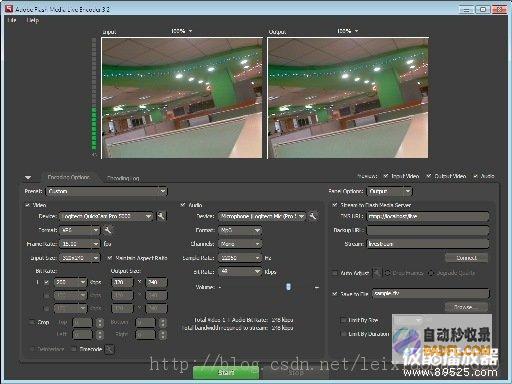The height and width of the screenshot is (384, 512).
Task: Open the video Format dropdown
Action: coord(79,230)
